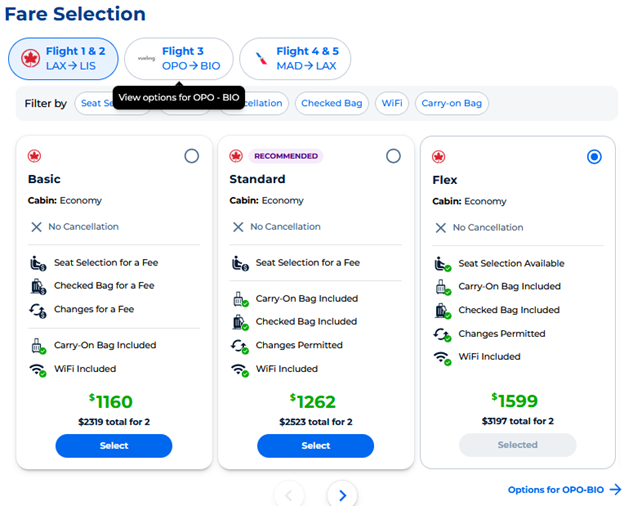This screenshot has height=506, width=624.
Task: Open the Flight 4 & 5 MAD to LAX tab
Action: (x=295, y=59)
